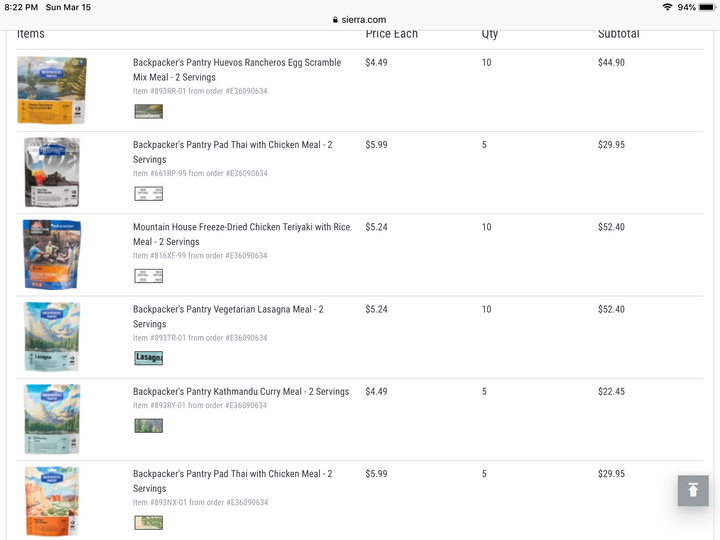Image resolution: width=720 pixels, height=540 pixels.
Task: Open Backpacker's Pantry Huevos Rancheros Egg Scramble link
Action: (x=237, y=70)
